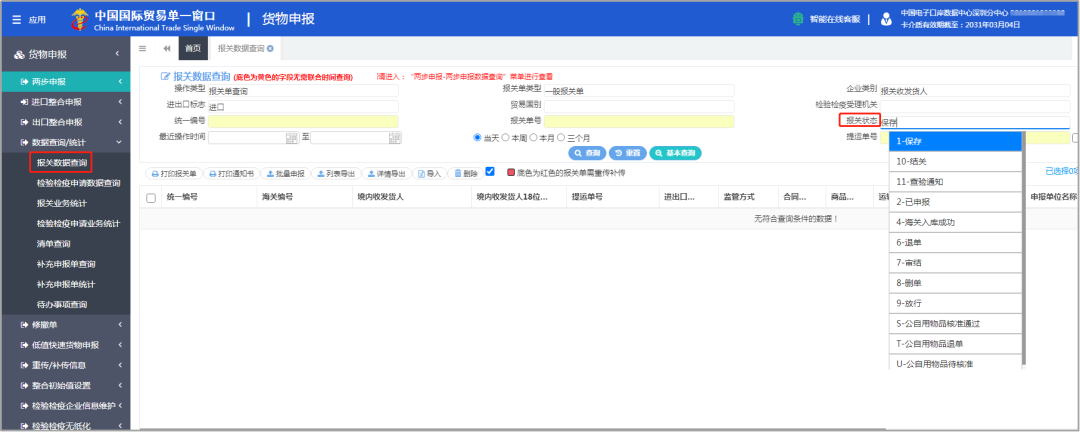Click the user profile avatar icon

click(886, 19)
